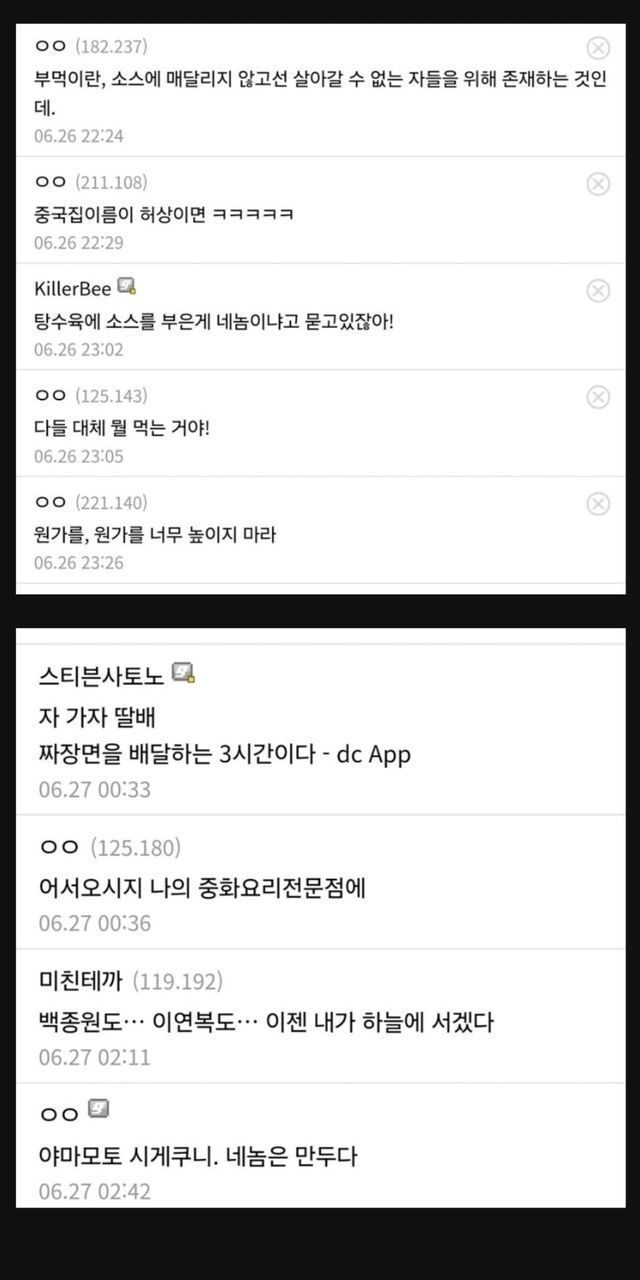Select ㅇㅇ (182.237) username
The width and height of the screenshot is (640, 1280).
click(90, 46)
